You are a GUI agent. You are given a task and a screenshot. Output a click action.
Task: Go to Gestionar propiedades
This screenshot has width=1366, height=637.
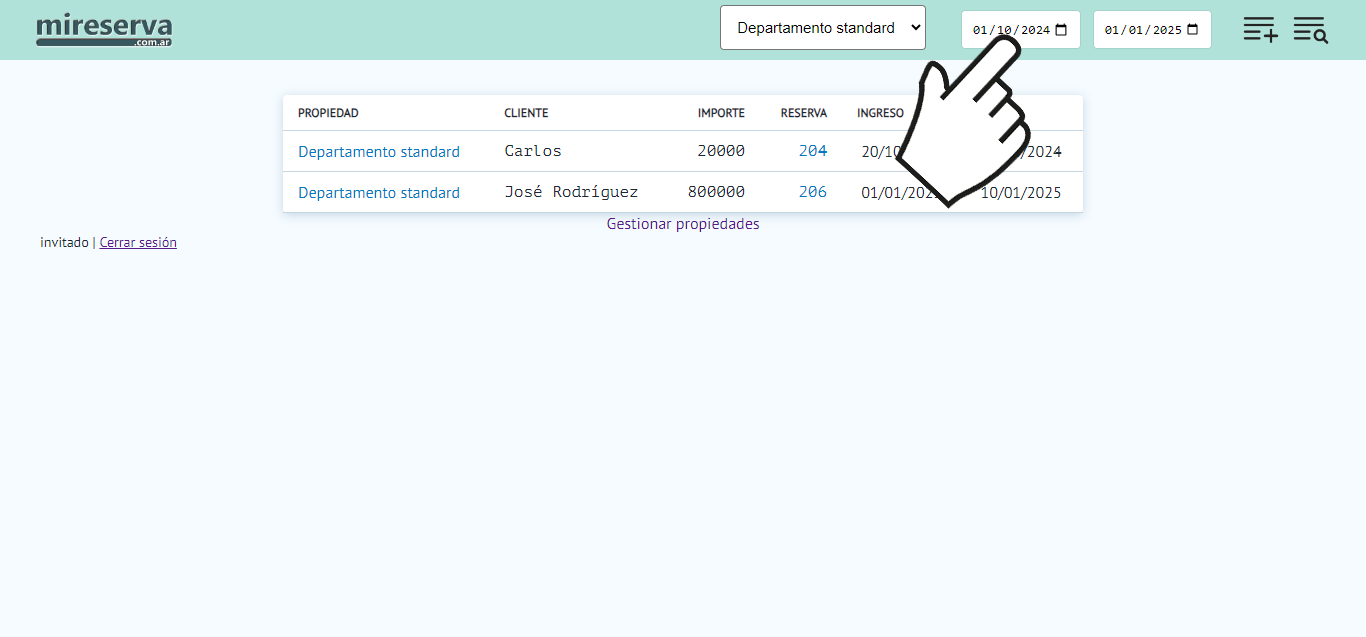pyautogui.click(x=683, y=224)
